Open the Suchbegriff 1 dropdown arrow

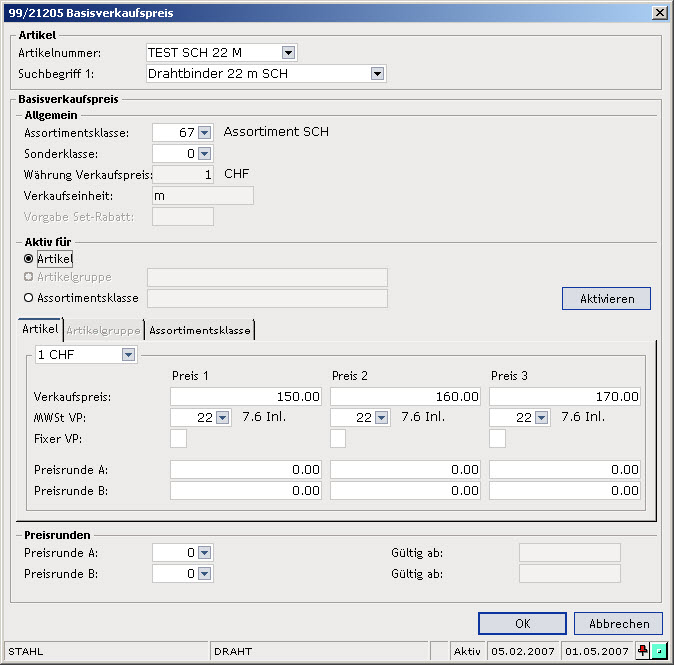pos(377,74)
